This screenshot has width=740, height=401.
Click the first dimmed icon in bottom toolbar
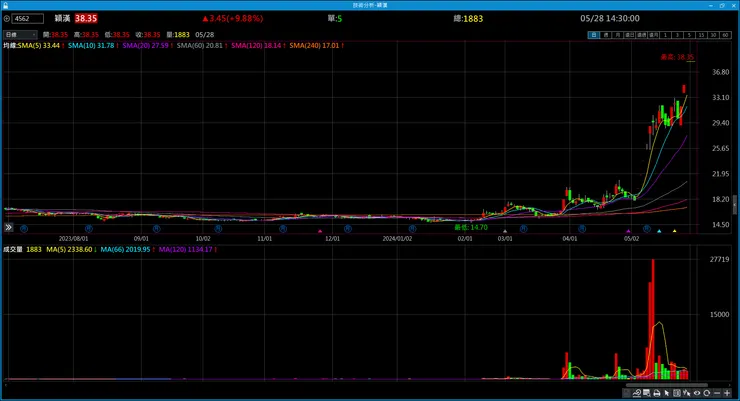click(x=627, y=393)
